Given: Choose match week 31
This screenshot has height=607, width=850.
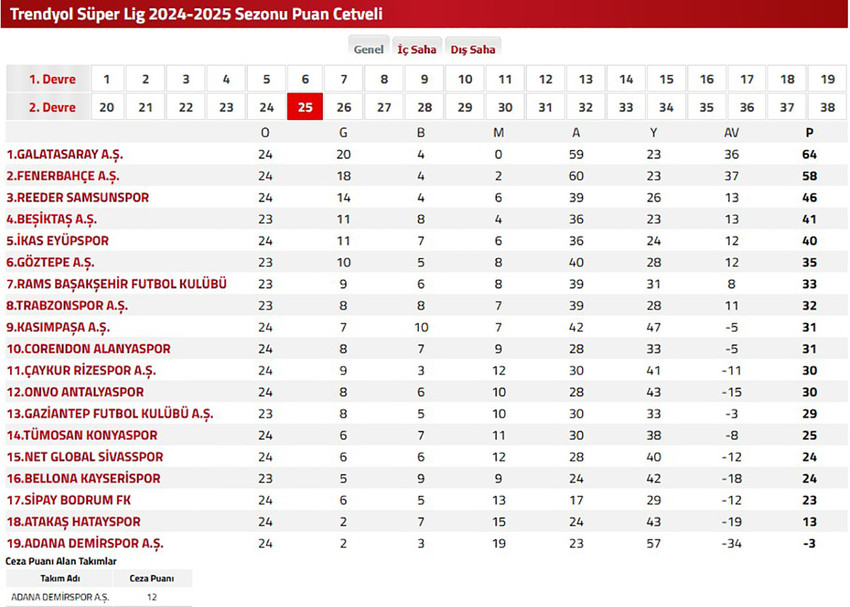Looking at the screenshot, I should pyautogui.click(x=545, y=107).
